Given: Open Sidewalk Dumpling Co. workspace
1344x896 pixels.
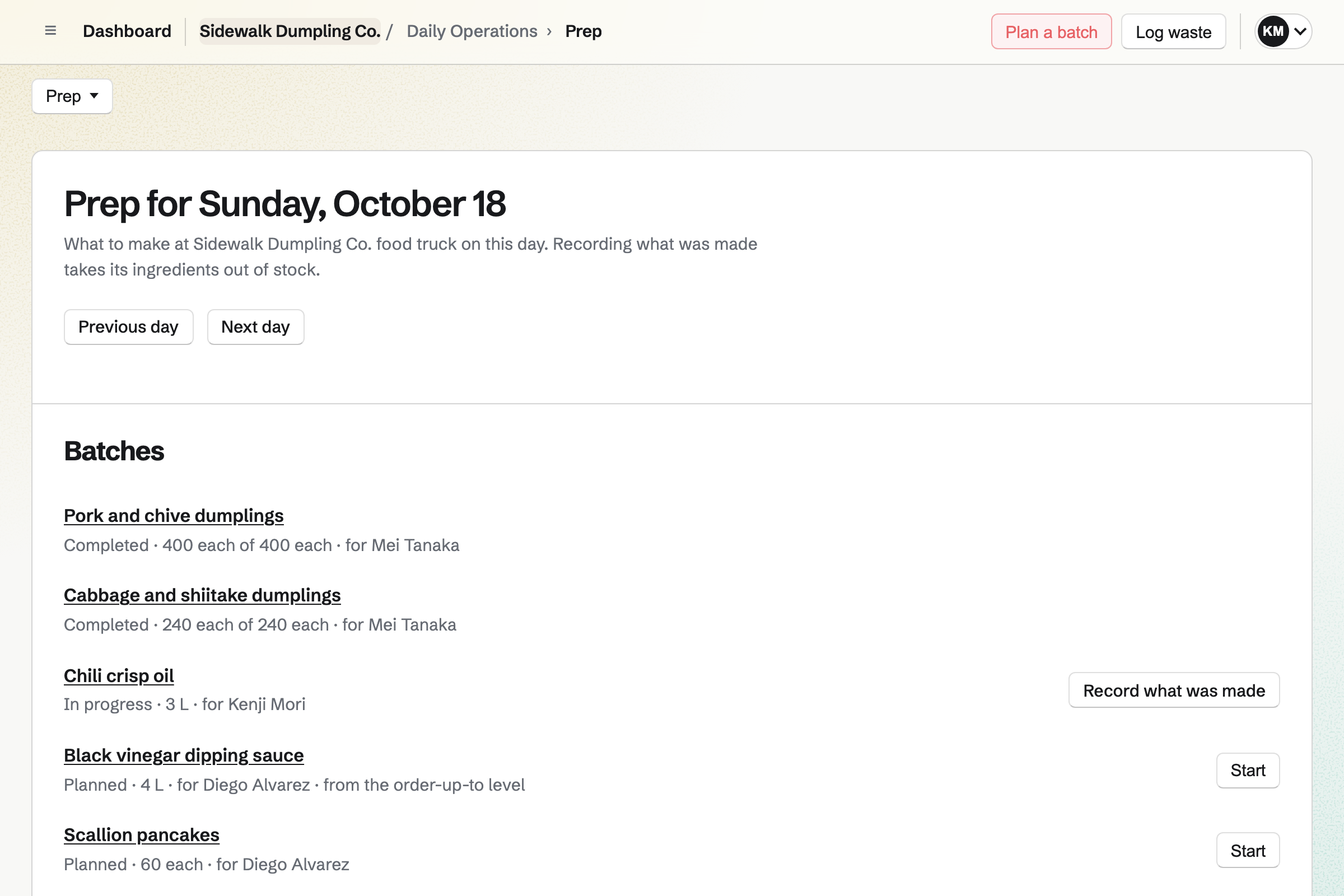Looking at the screenshot, I should tap(290, 31).
